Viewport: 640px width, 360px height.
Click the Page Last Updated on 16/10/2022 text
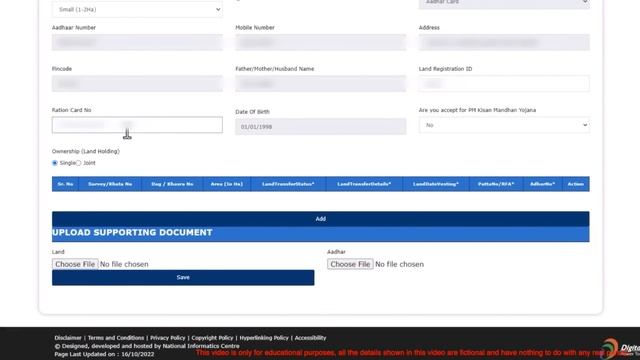click(104, 354)
